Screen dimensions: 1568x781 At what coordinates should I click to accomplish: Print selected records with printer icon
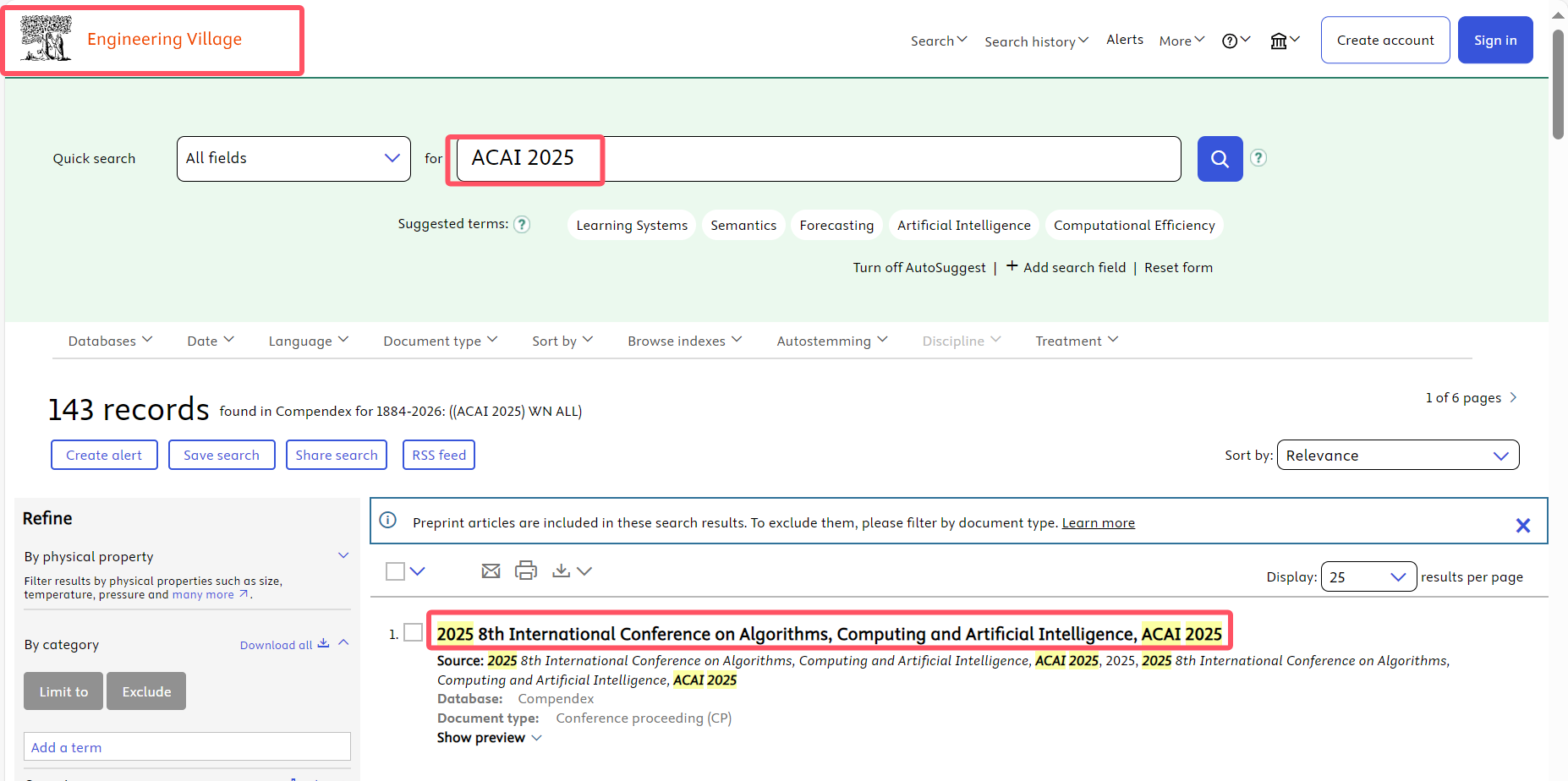(526, 571)
